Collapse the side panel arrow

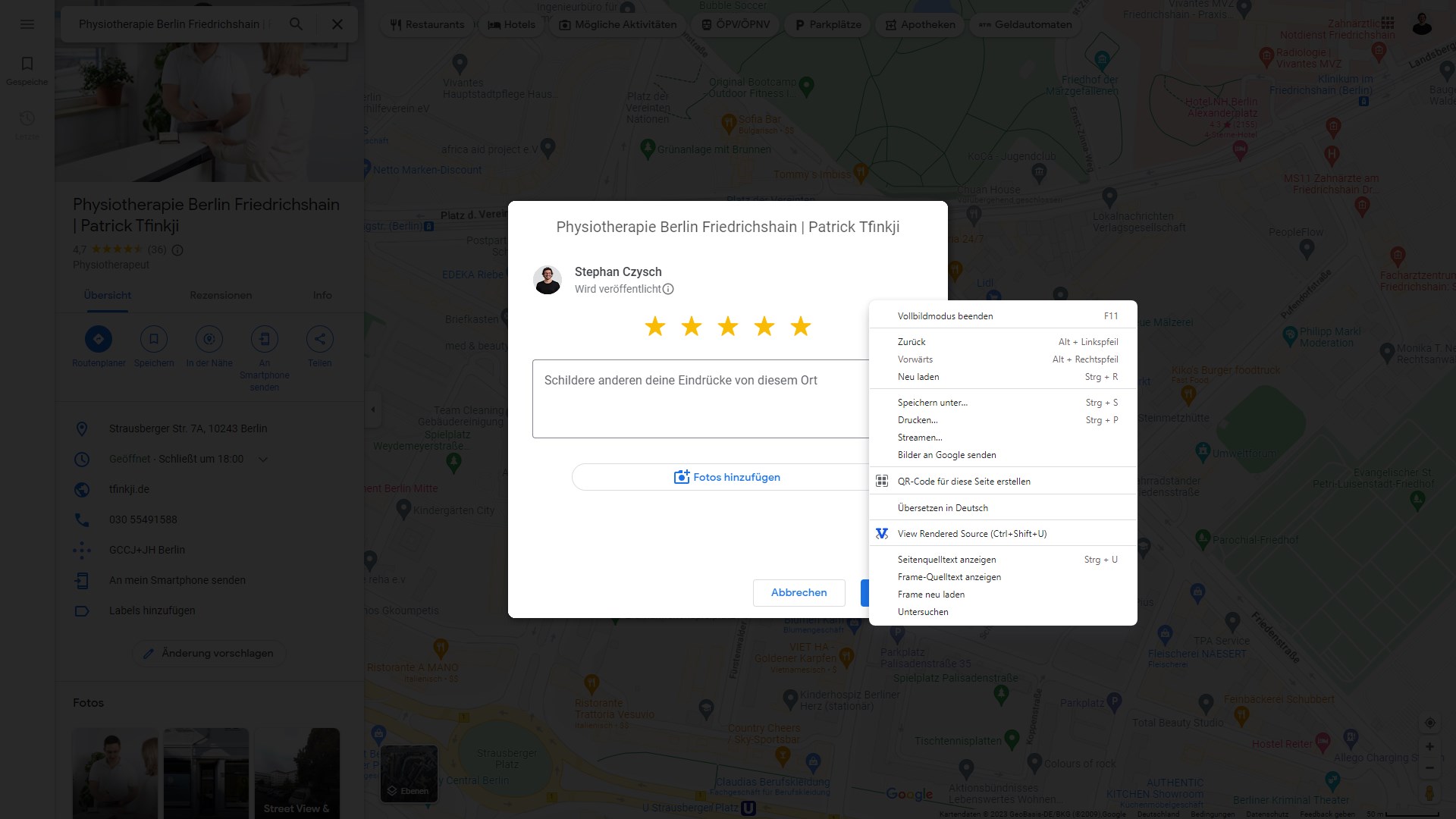372,409
